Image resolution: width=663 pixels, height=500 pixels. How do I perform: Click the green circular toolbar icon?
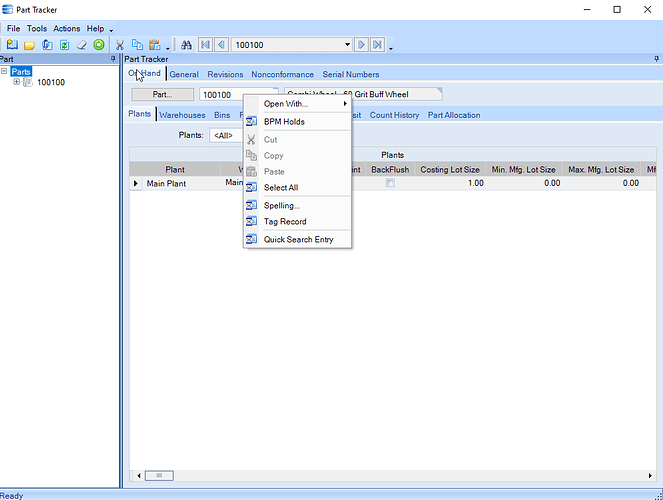point(99,45)
